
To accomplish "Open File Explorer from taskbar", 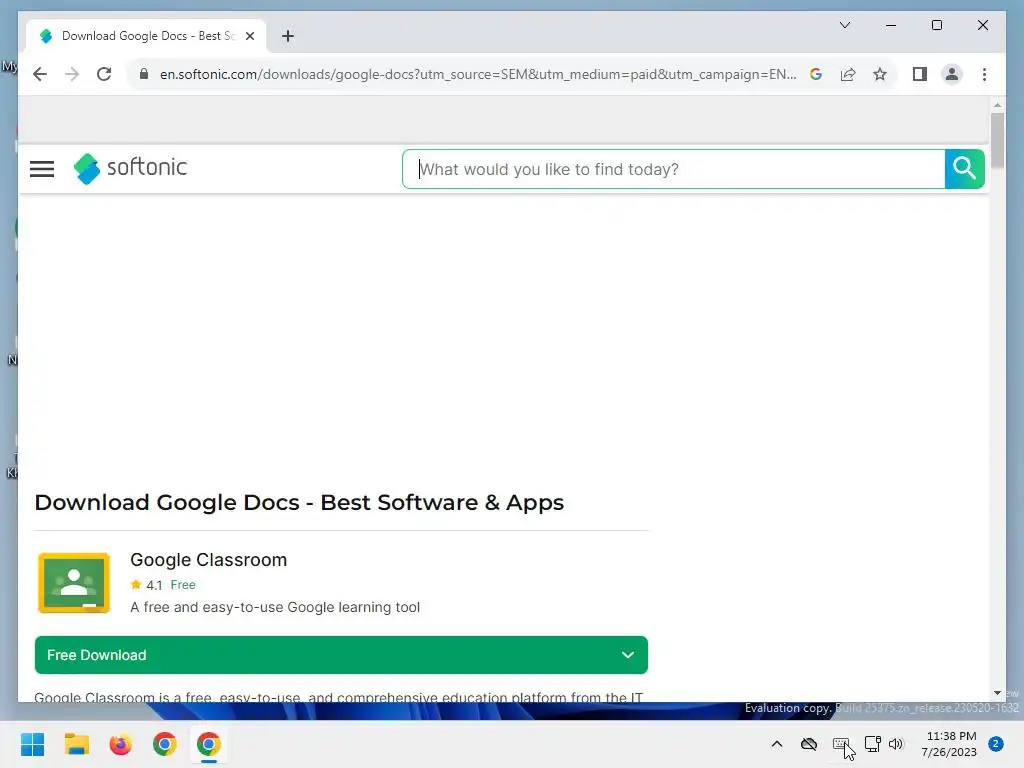I will [x=76, y=744].
